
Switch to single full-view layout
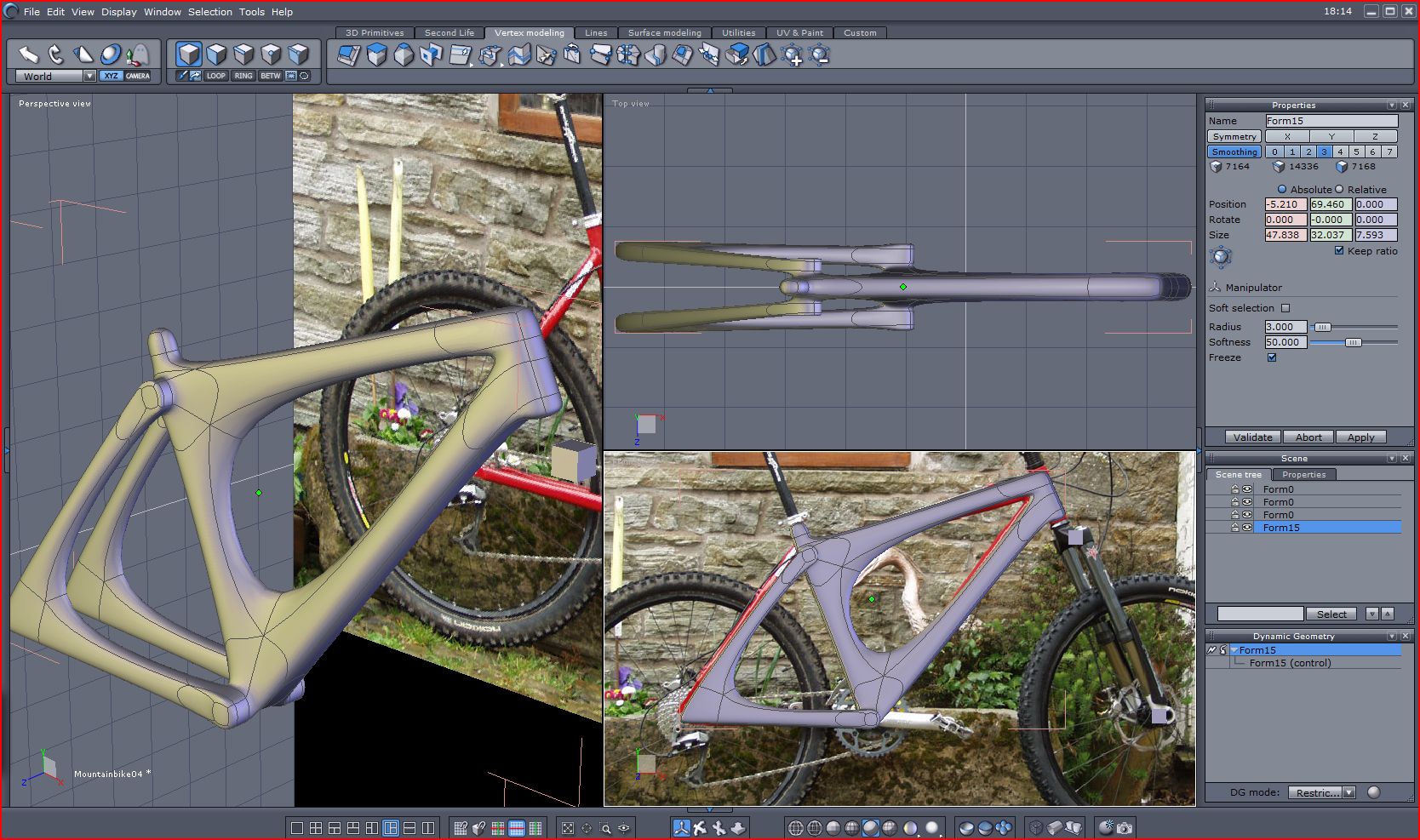tap(296, 828)
